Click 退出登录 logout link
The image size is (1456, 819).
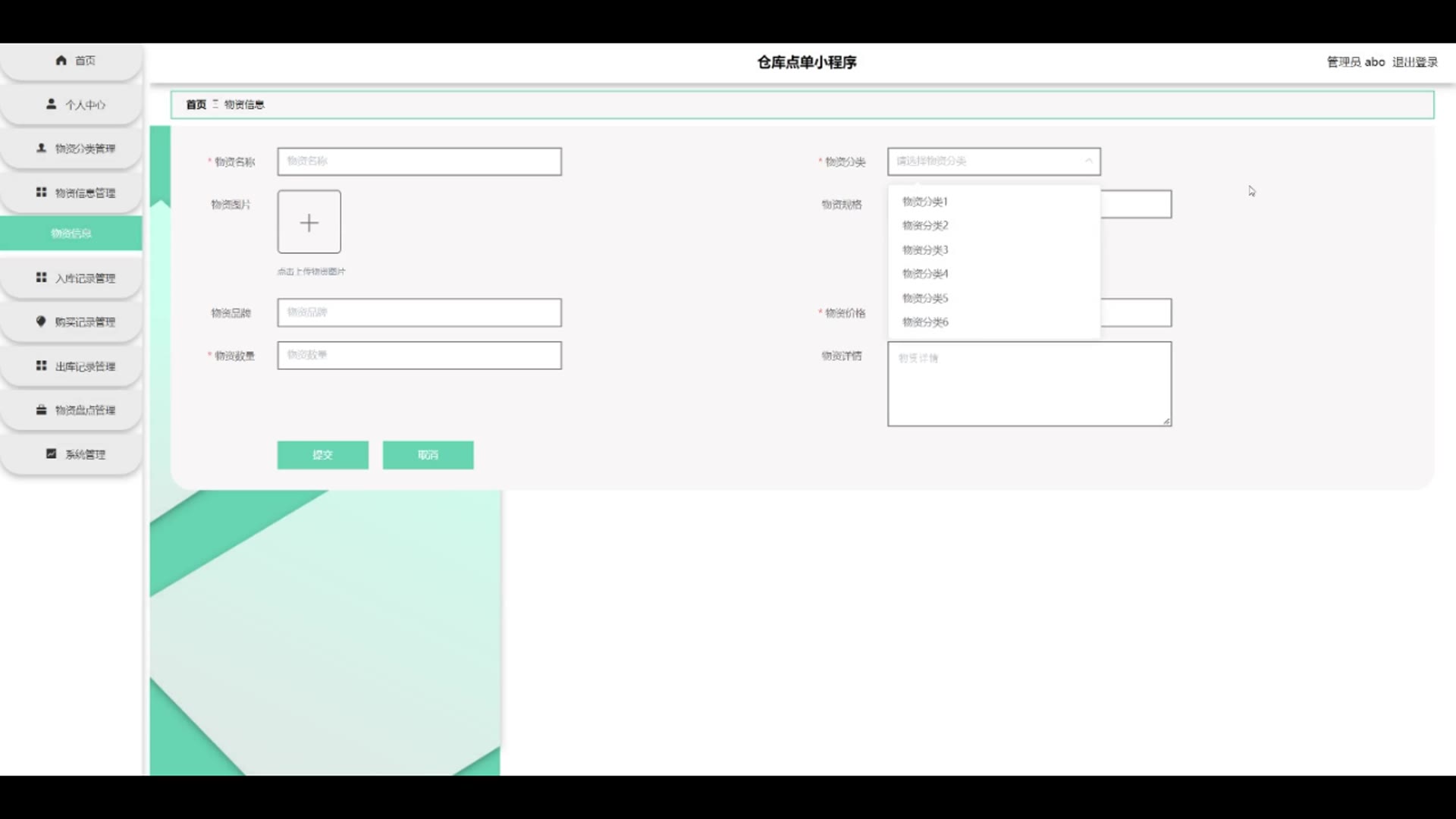coord(1414,62)
